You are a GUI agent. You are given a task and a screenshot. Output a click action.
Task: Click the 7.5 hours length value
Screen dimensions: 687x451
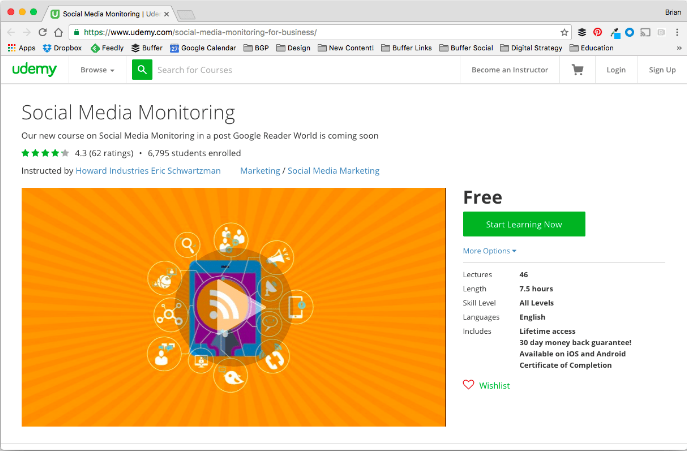(536, 288)
